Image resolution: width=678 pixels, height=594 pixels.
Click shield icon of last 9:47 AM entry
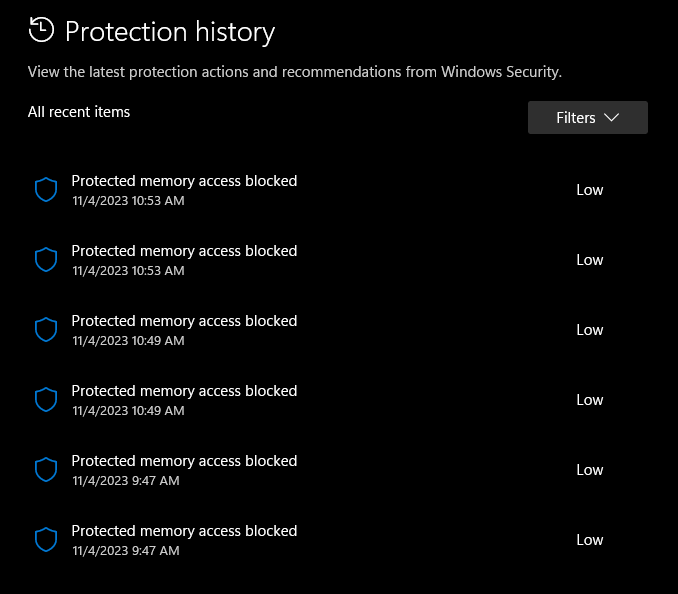[x=46, y=540]
